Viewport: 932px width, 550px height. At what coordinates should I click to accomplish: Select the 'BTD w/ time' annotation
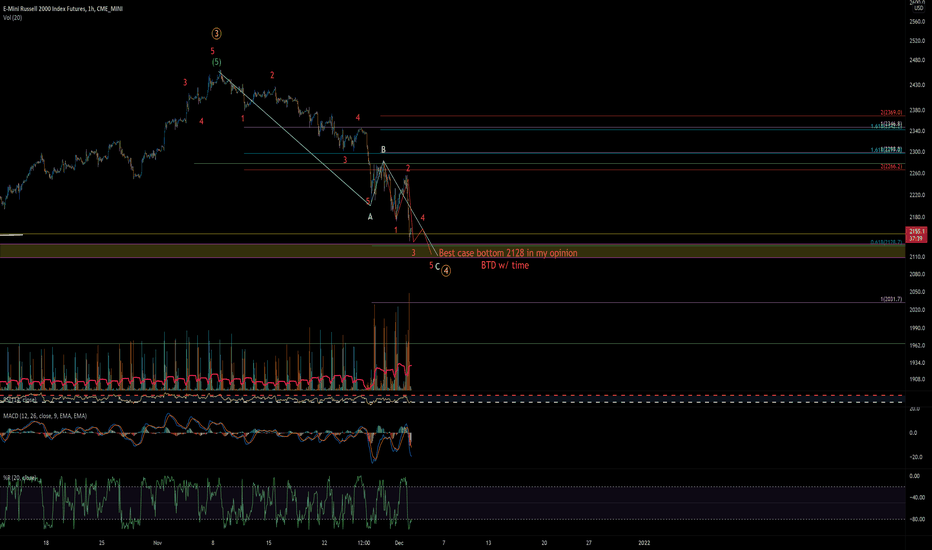click(x=505, y=266)
